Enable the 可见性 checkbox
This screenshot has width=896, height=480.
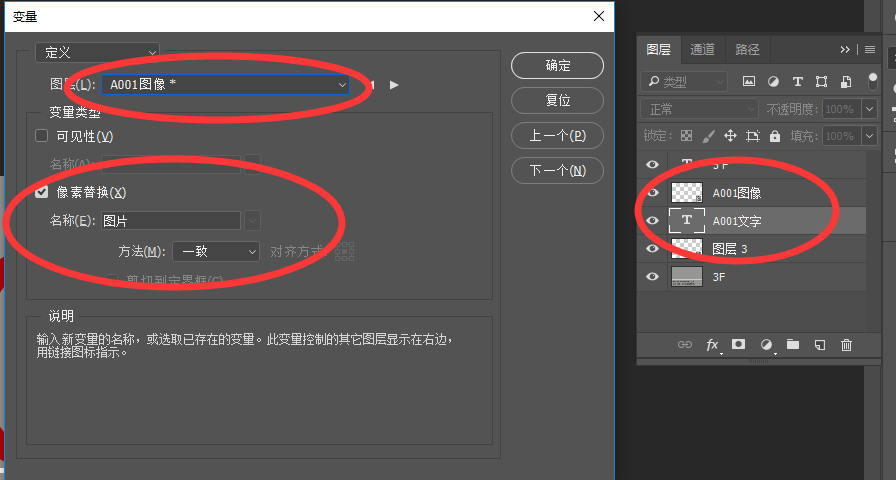pyautogui.click(x=42, y=136)
